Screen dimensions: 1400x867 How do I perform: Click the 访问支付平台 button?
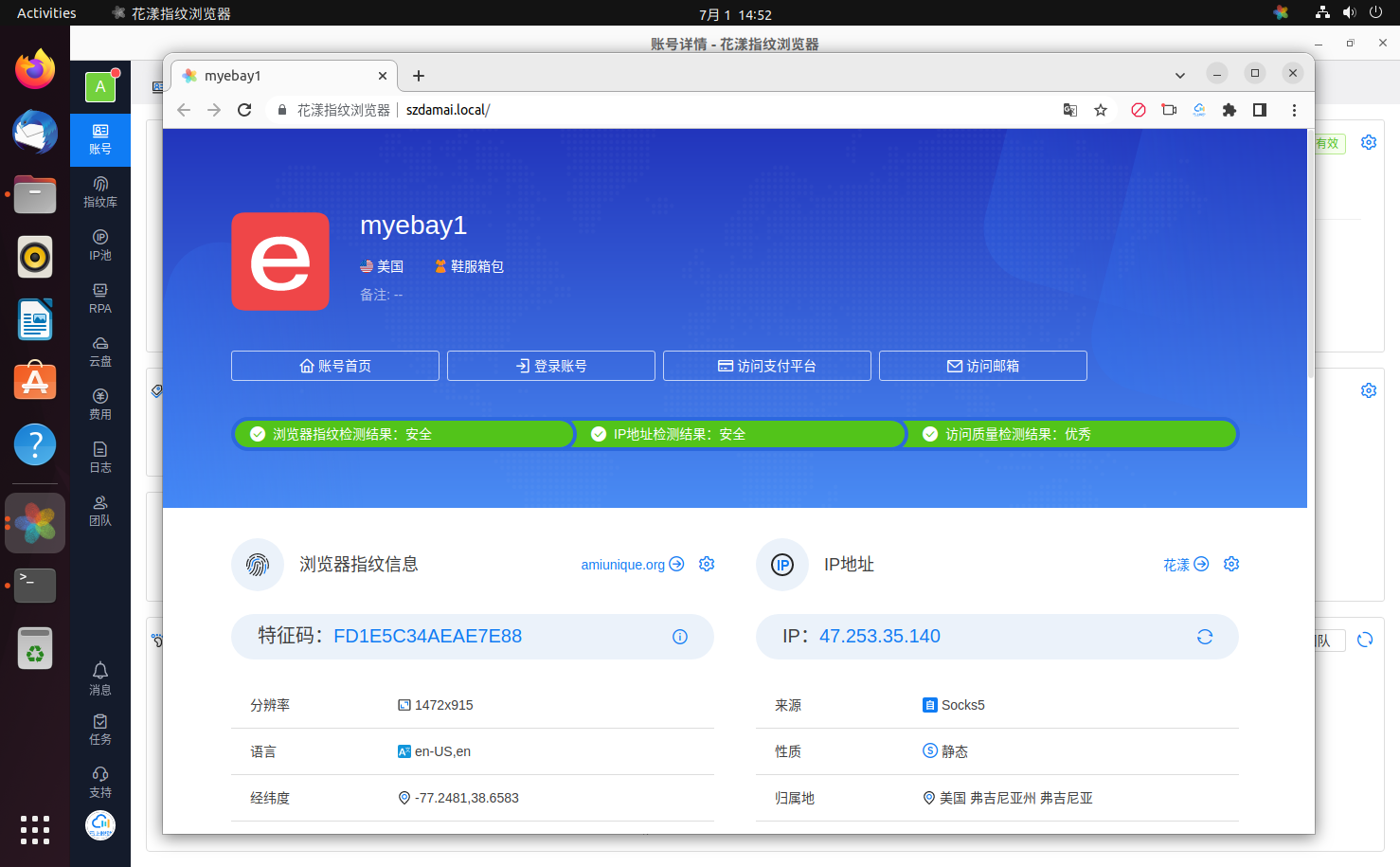(767, 366)
